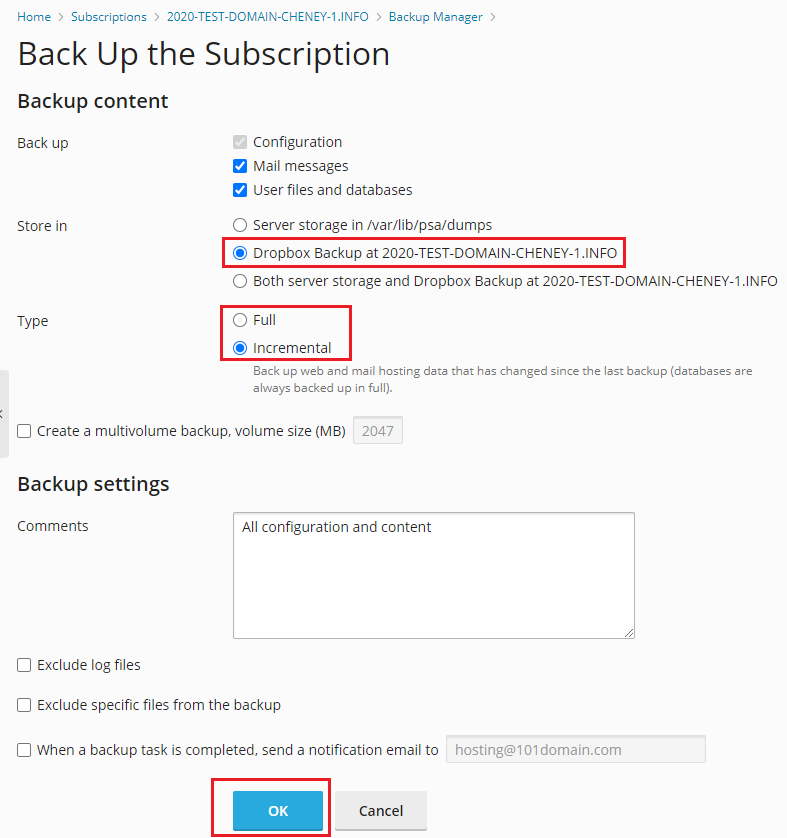This screenshot has height=838, width=787.
Task: Open the Subscriptions breadcrumb link
Action: click(108, 17)
